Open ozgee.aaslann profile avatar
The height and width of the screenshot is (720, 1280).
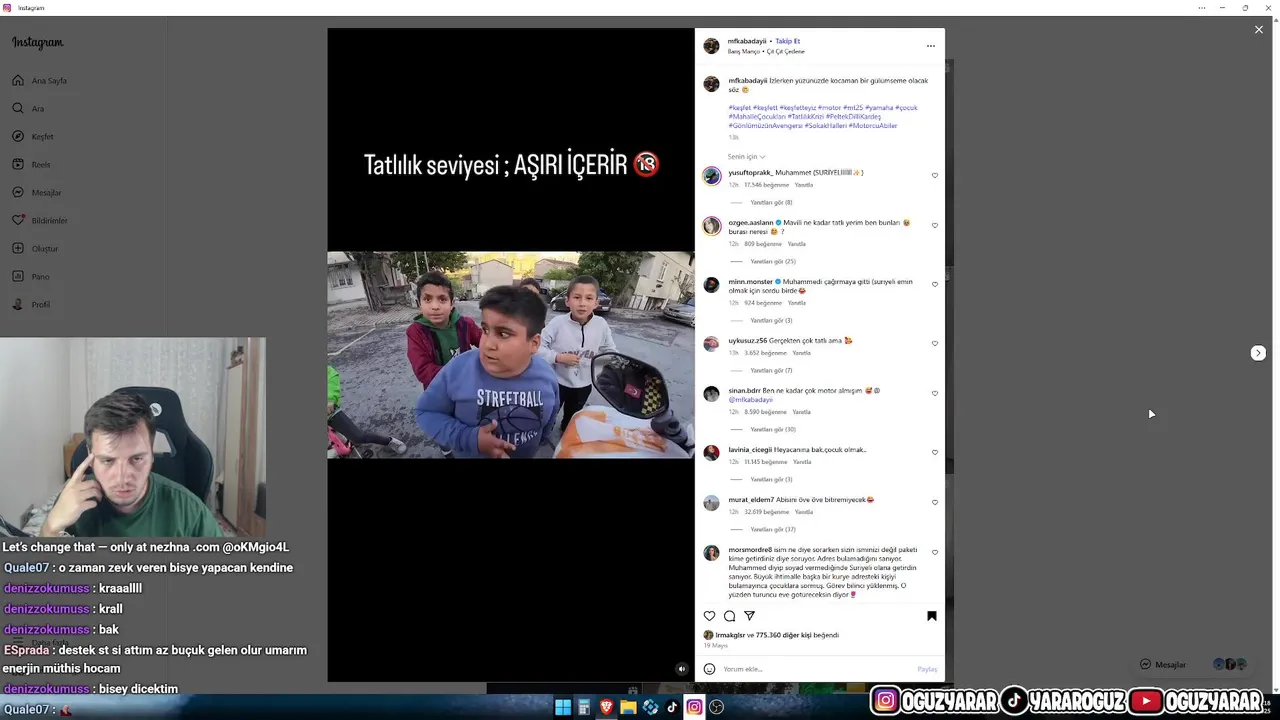pos(711,226)
